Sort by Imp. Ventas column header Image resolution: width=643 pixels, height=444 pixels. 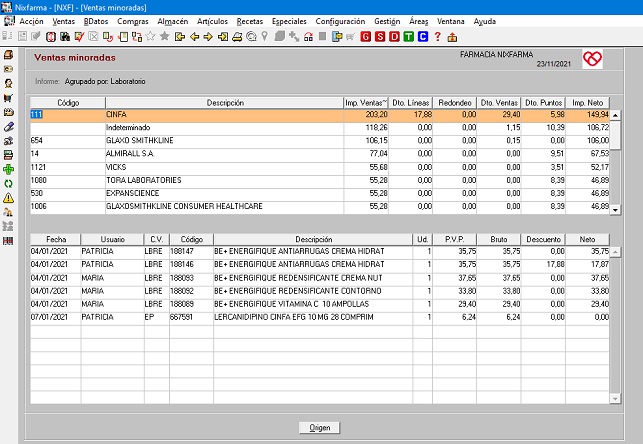pyautogui.click(x=366, y=103)
